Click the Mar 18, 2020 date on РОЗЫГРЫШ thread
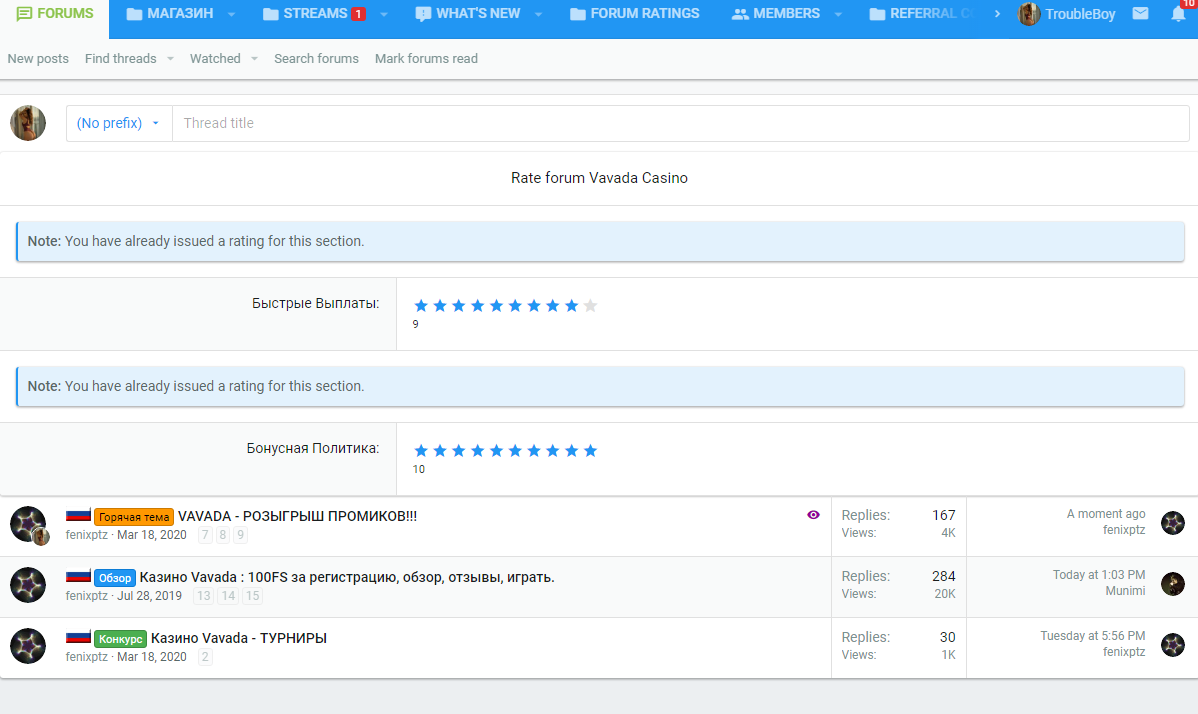The width and height of the screenshot is (1198, 714). pyautogui.click(x=151, y=535)
